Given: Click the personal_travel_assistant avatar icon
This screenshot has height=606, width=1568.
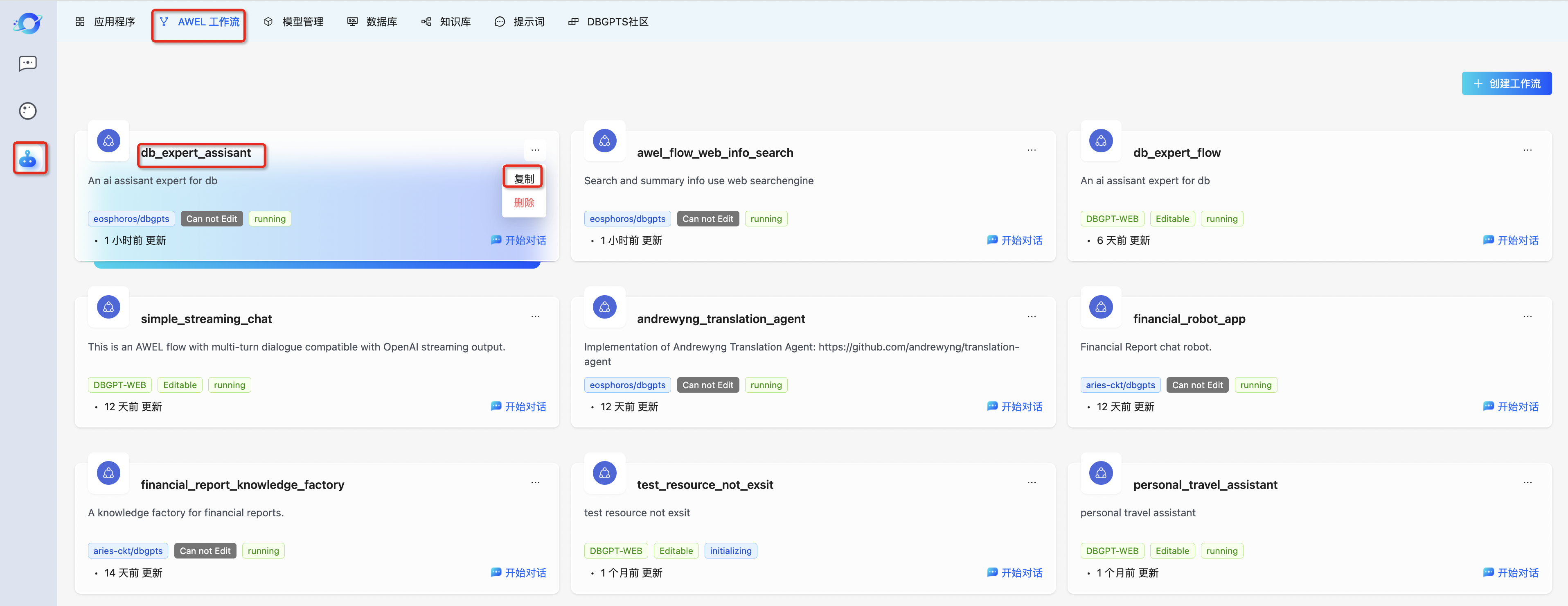Looking at the screenshot, I should coord(1101,473).
